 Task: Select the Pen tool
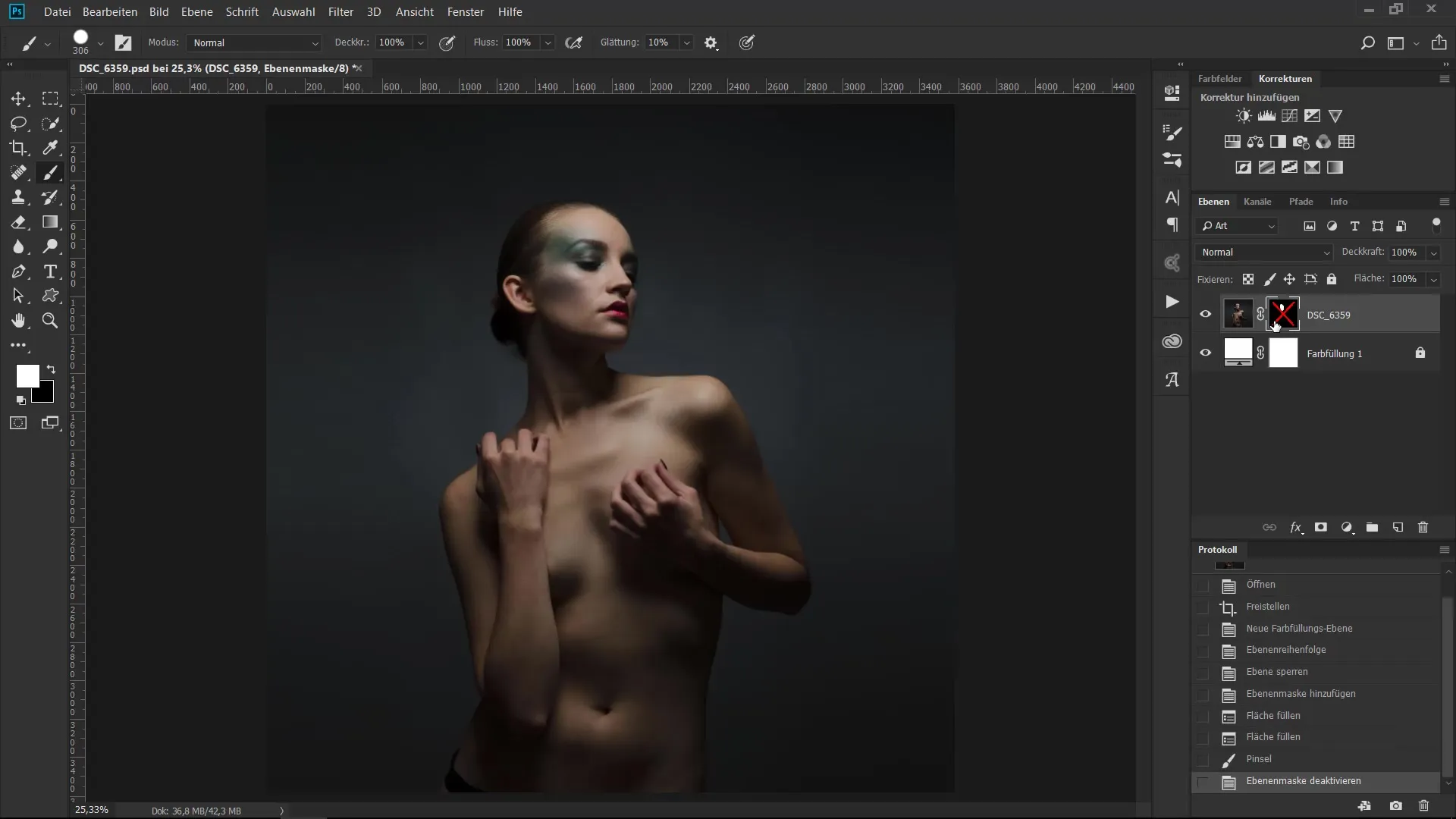coord(18,271)
